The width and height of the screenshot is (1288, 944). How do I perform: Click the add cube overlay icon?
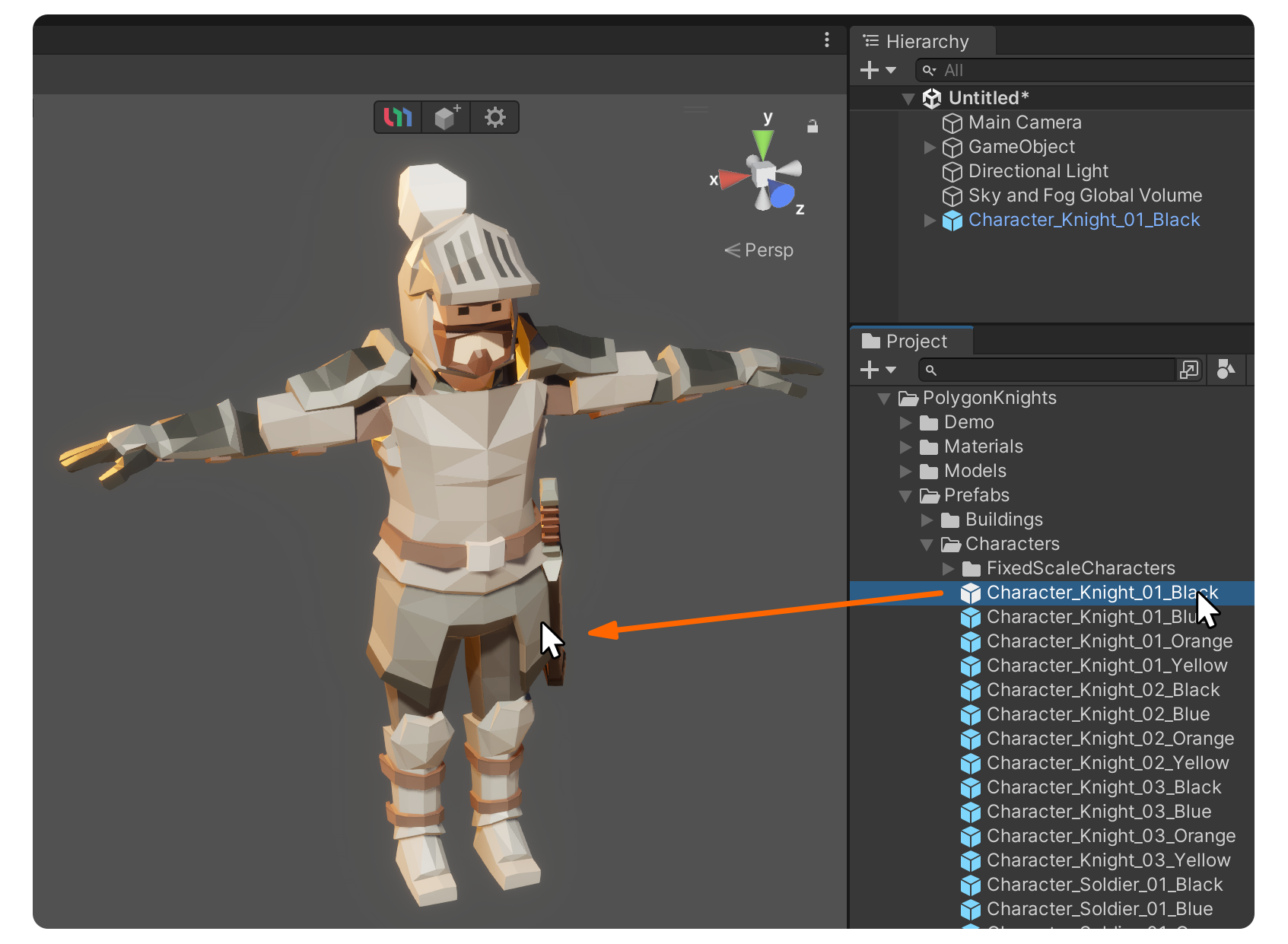pyautogui.click(x=447, y=117)
